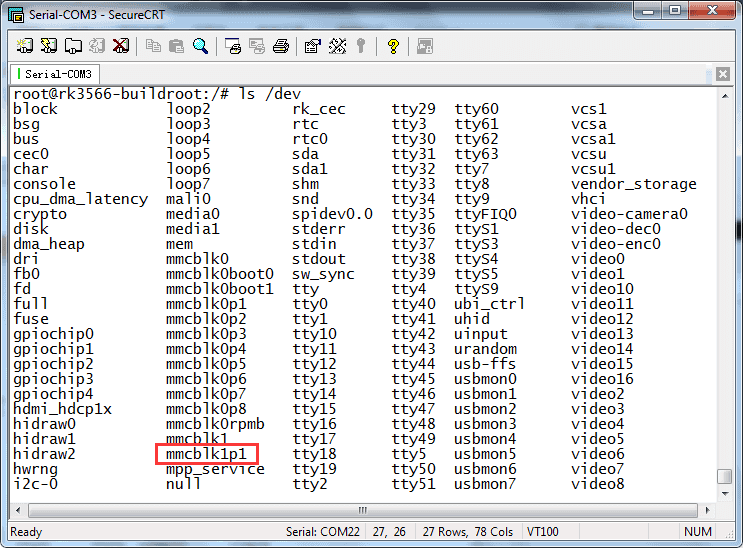Disconnect the current session via toolbar
743x548 pixels.
pyautogui.click(x=121, y=46)
